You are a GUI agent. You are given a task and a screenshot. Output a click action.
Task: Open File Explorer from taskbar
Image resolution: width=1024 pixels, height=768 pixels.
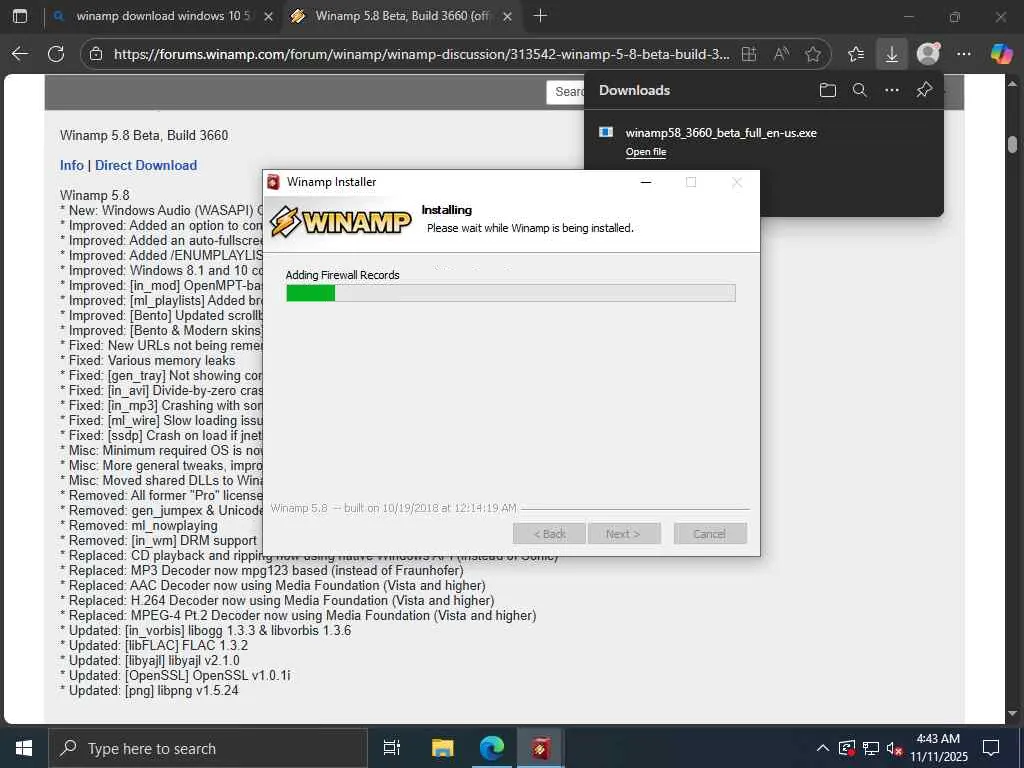click(442, 748)
